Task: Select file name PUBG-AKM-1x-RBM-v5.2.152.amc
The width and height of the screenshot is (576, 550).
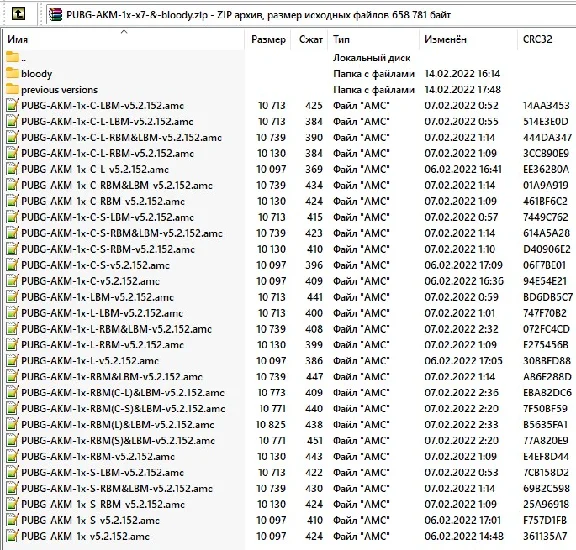Action: tap(98, 457)
